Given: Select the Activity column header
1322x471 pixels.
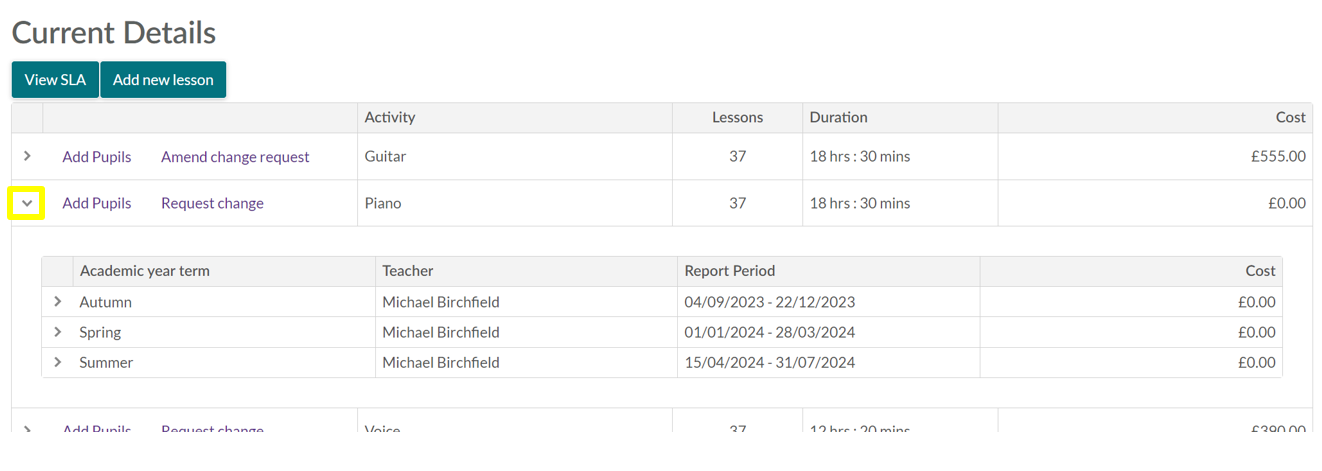Looking at the screenshot, I should 390,117.
